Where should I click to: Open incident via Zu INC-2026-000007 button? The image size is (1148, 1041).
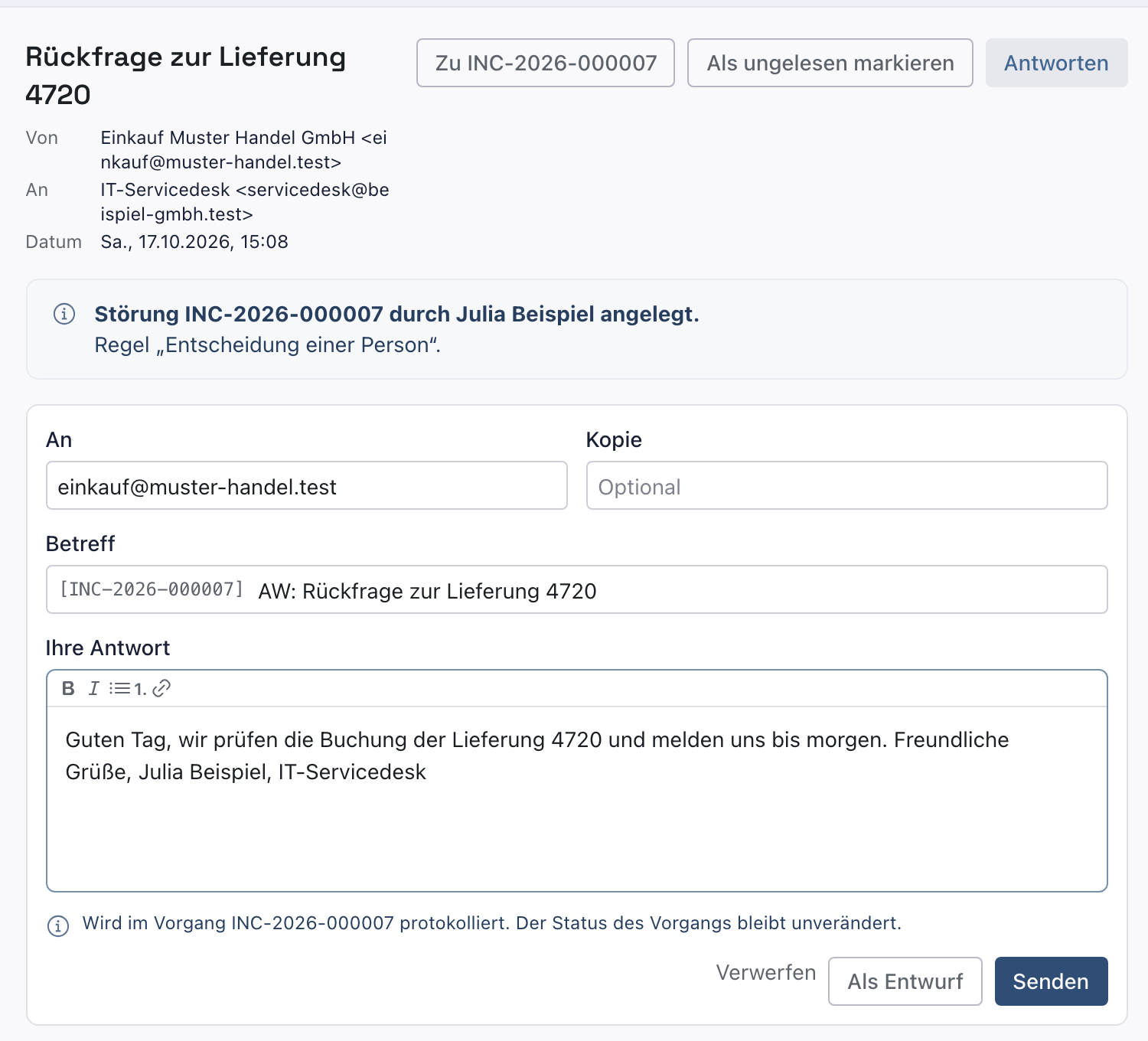point(546,63)
